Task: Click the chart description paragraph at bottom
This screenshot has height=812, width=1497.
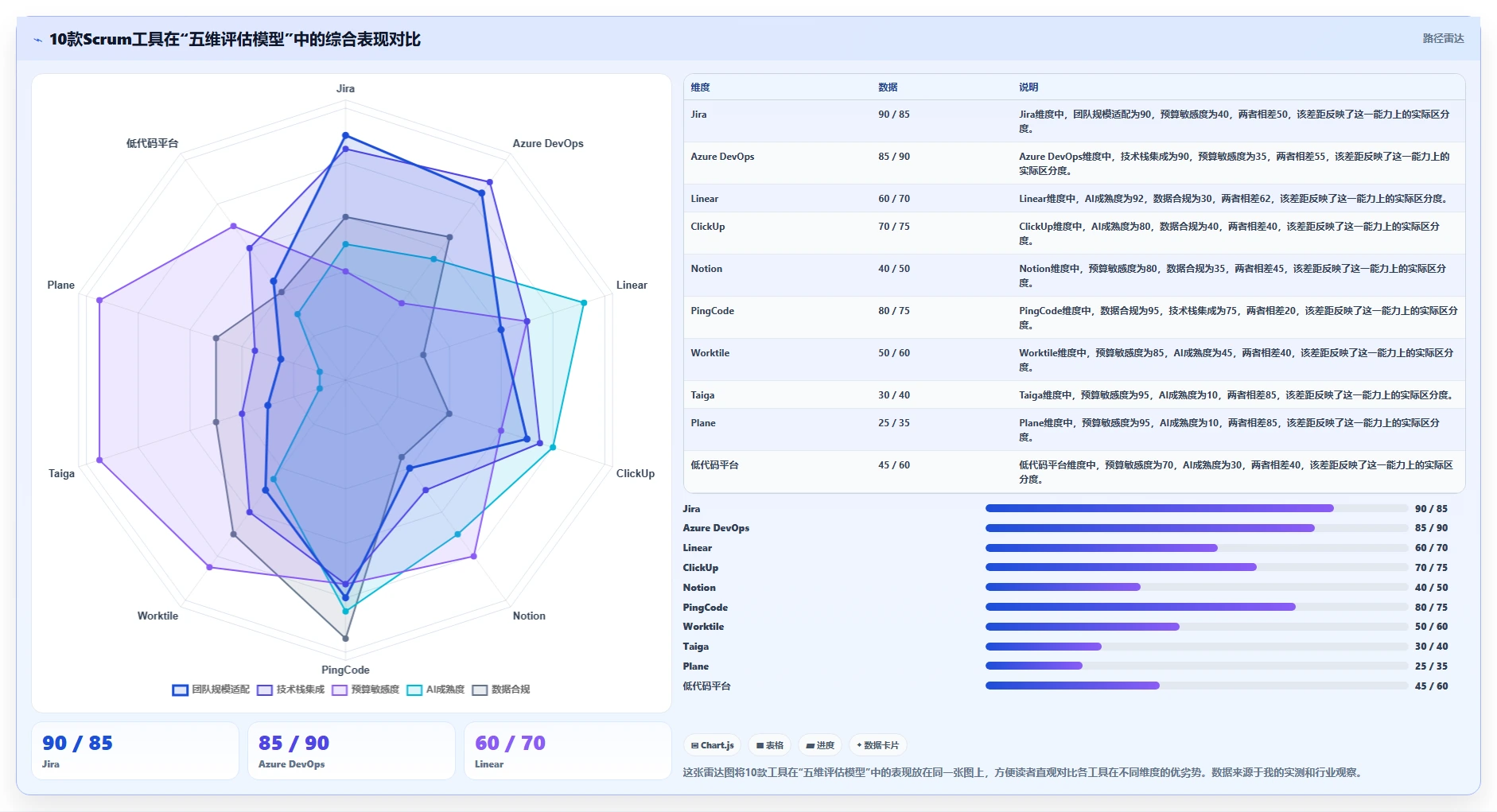Action: (x=1023, y=772)
